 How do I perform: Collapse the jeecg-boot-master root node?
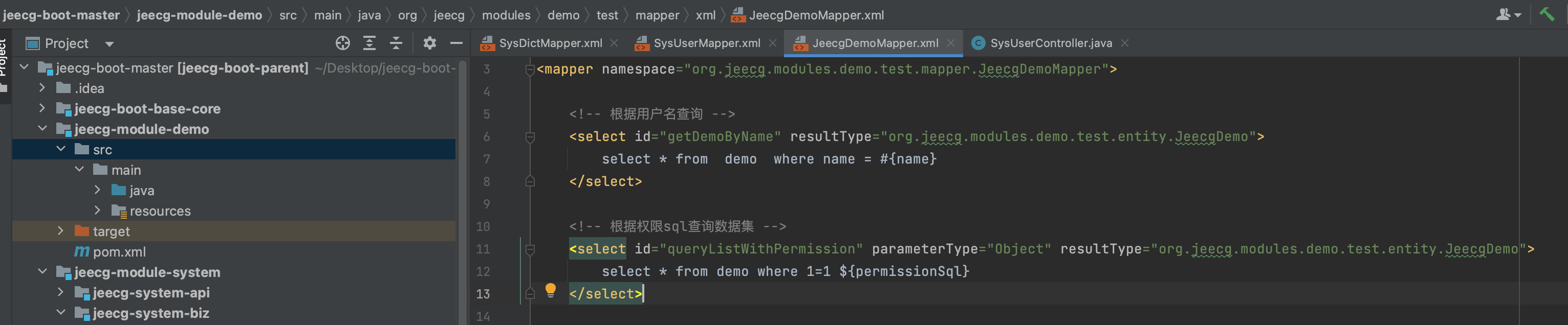tap(25, 67)
